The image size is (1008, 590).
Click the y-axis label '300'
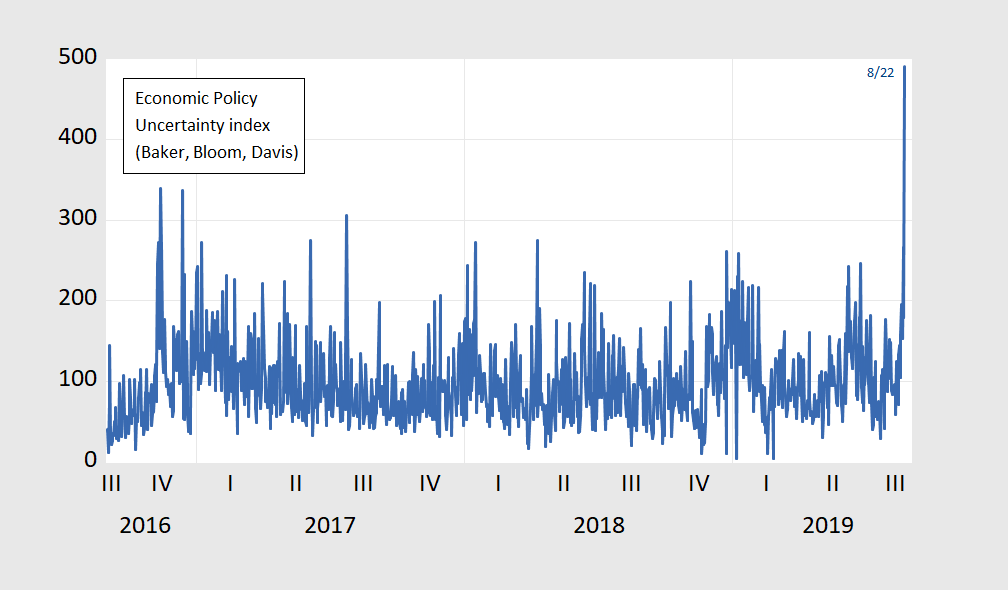[77, 218]
